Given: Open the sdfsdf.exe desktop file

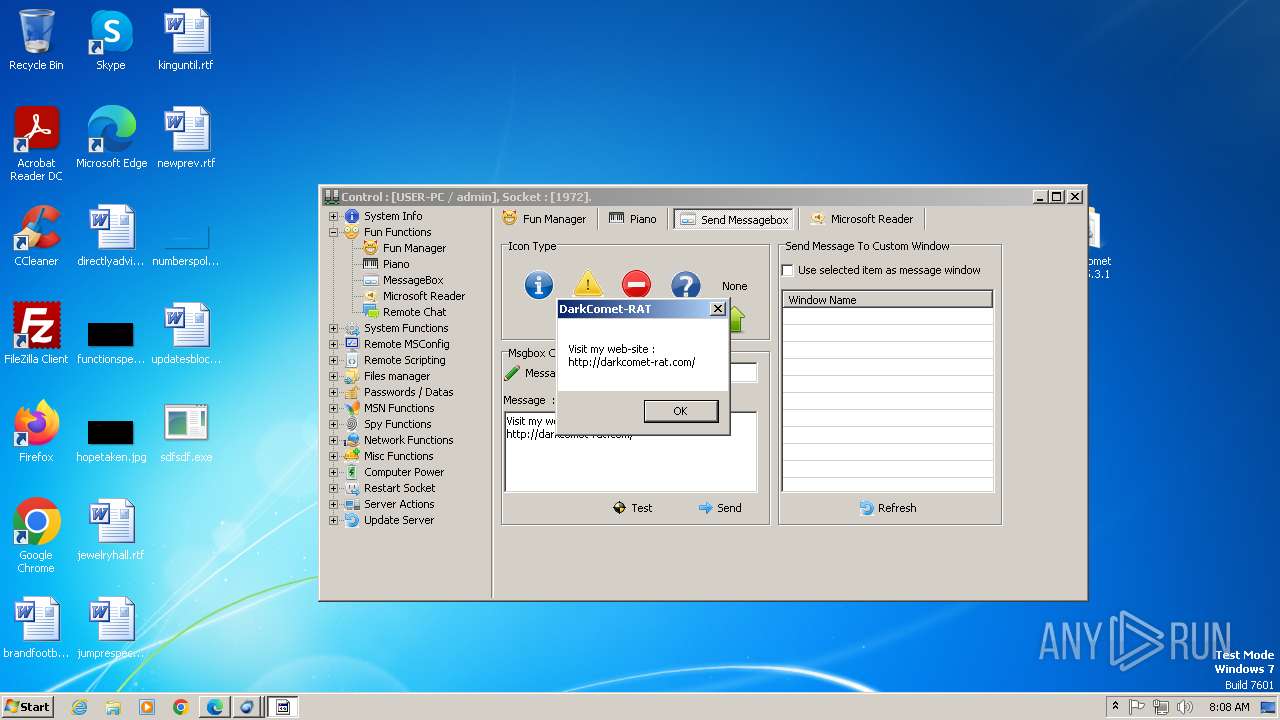Looking at the screenshot, I should point(186,433).
